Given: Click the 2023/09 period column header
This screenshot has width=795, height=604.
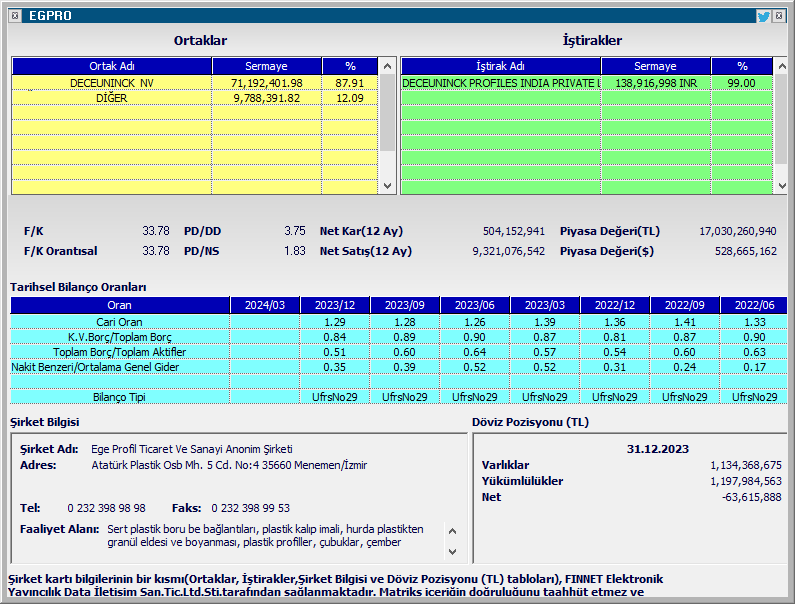Looking at the screenshot, I should 405,305.
